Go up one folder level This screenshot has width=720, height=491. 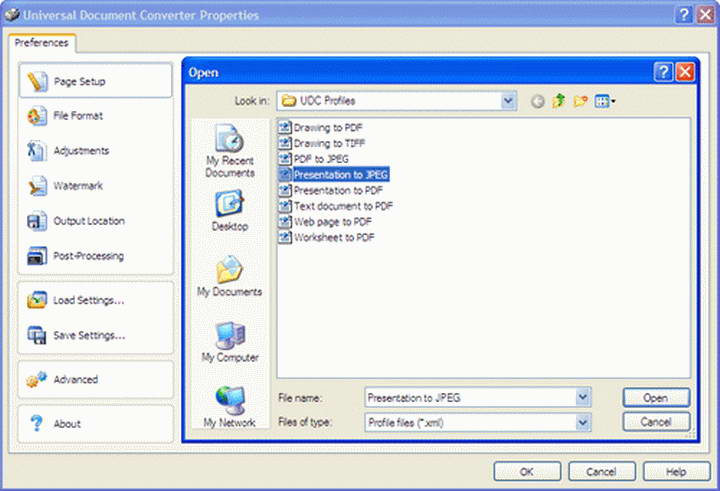coord(559,101)
